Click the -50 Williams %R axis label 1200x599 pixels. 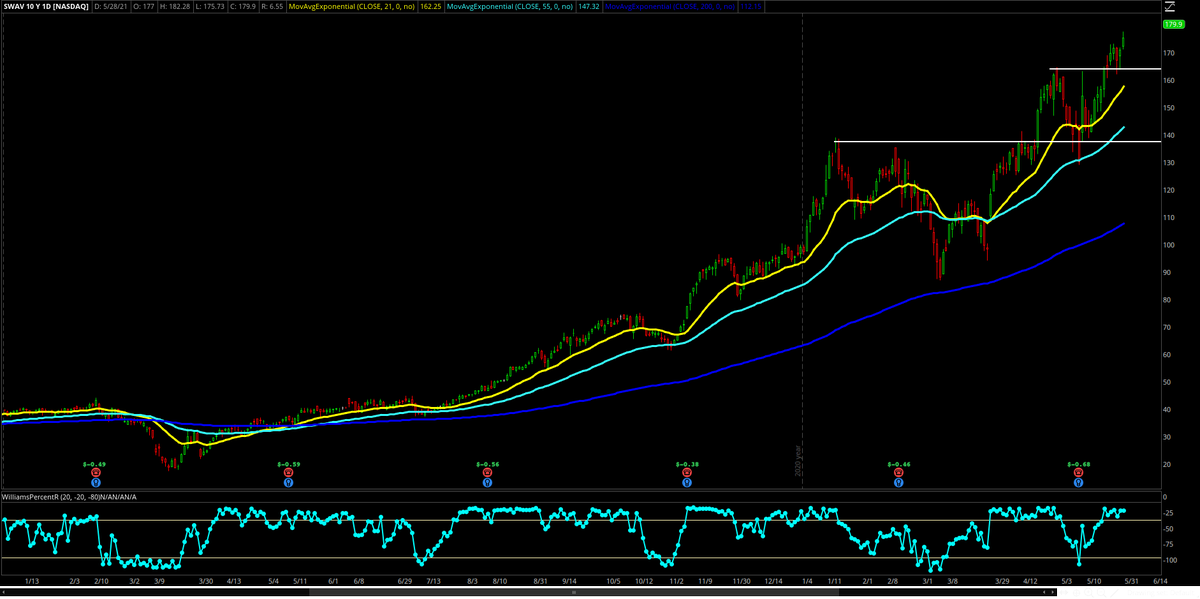(x=1169, y=529)
